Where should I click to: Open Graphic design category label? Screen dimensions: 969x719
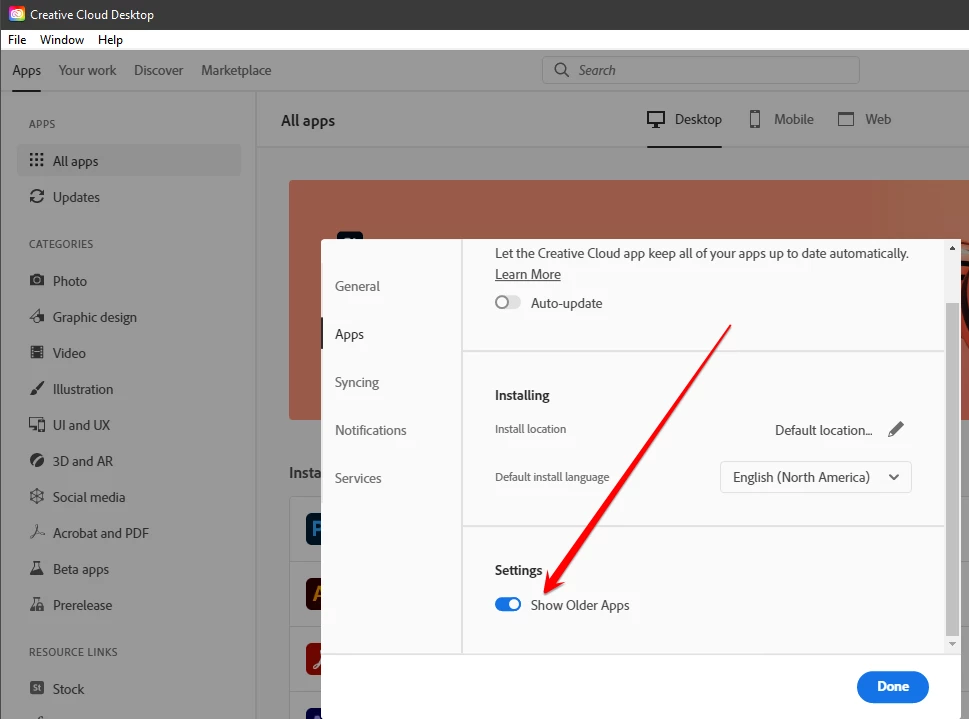95,317
